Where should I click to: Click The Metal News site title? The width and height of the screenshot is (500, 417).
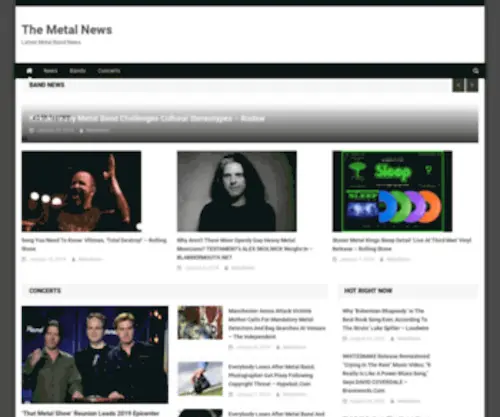click(x=67, y=30)
